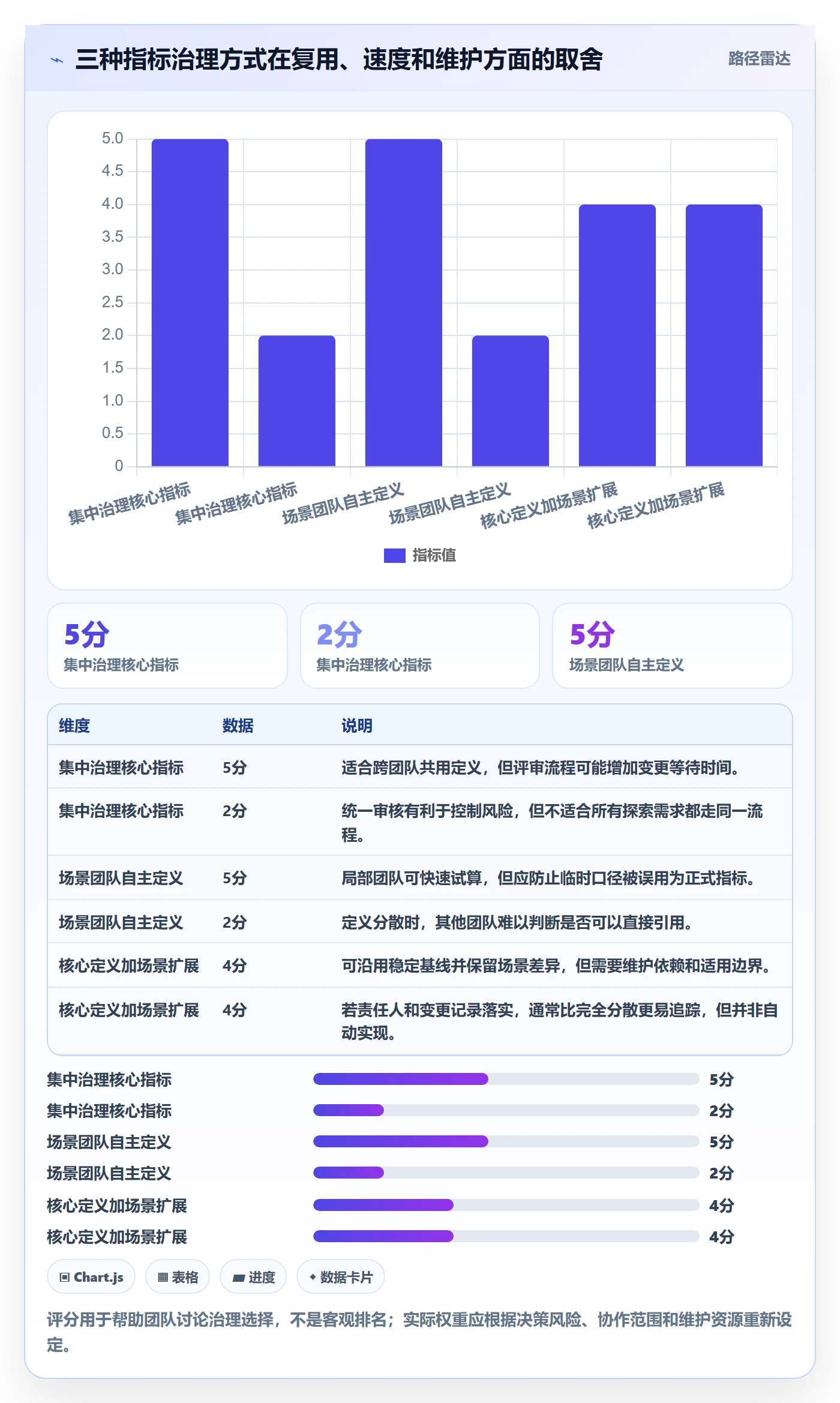
Task: Click the 场景团队自主定义 5分 progress bar
Action: click(506, 1141)
